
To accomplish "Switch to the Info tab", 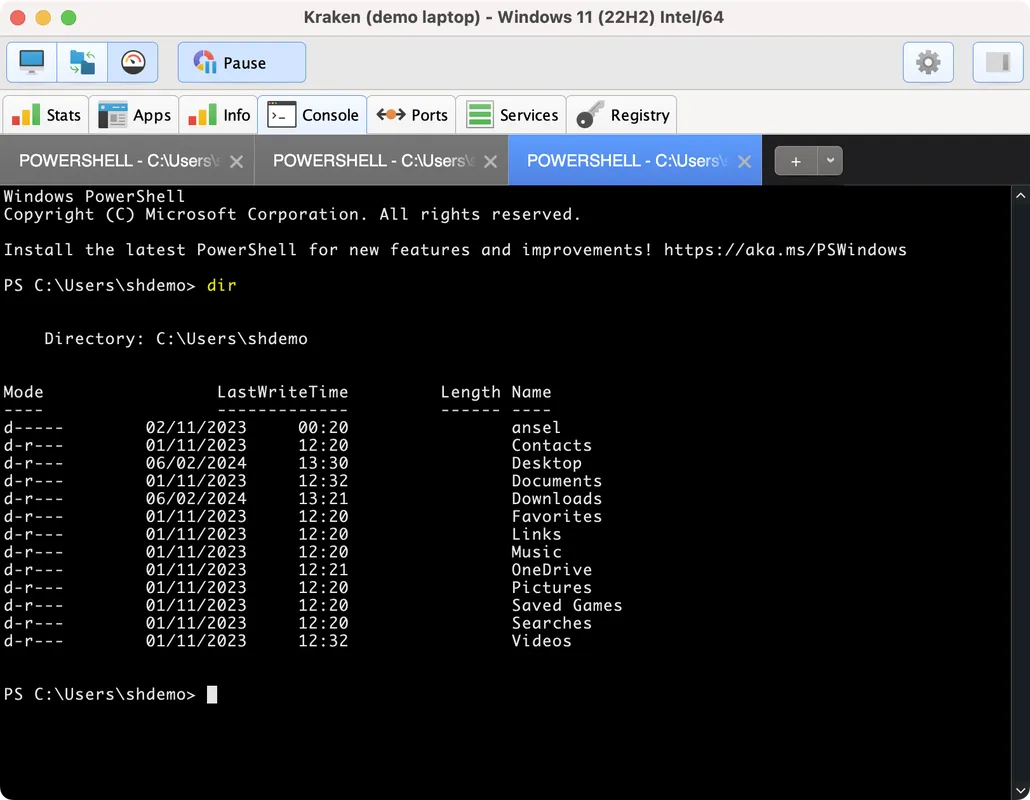I will pos(218,114).
